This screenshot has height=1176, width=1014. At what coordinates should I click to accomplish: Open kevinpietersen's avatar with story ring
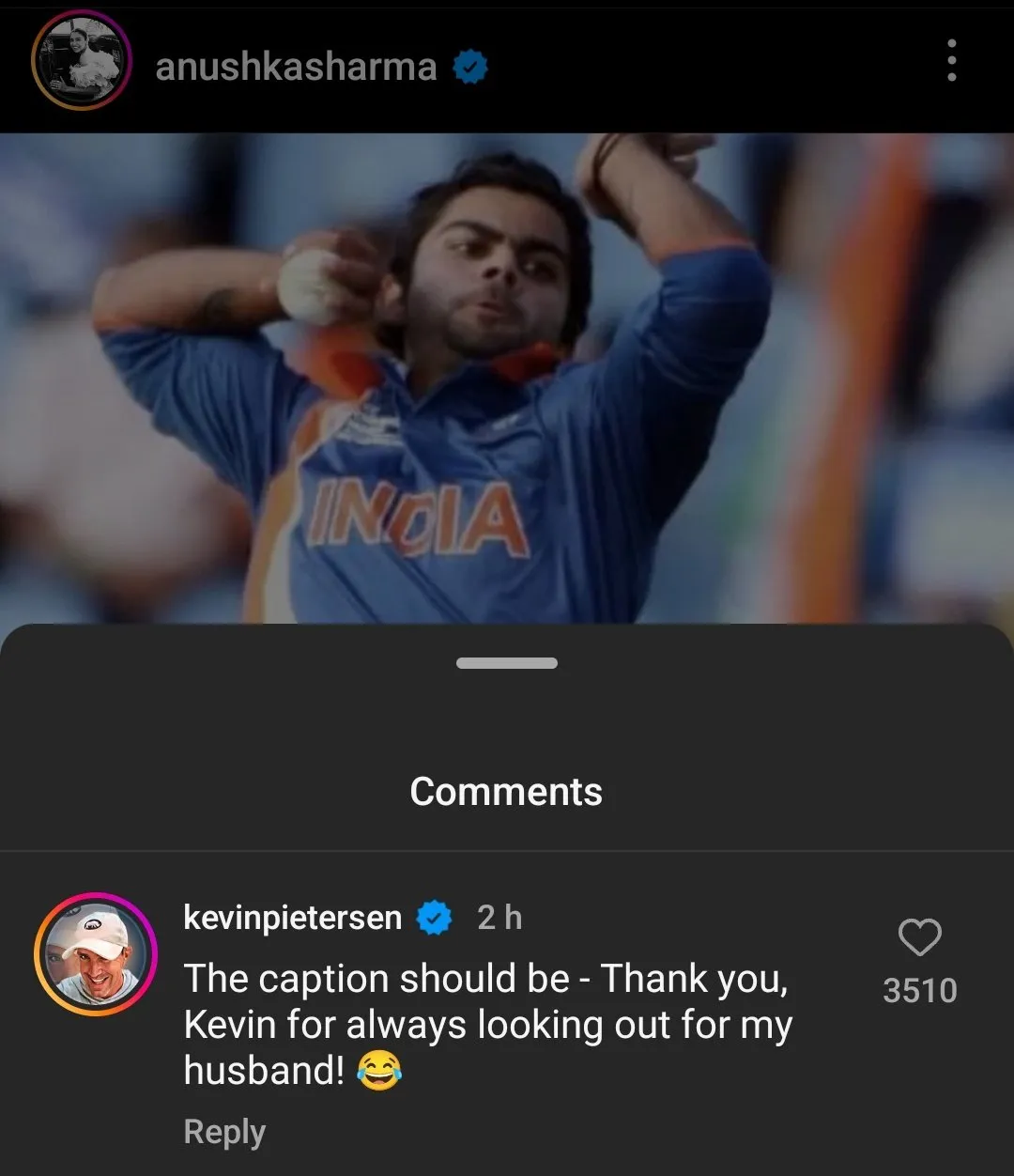point(95,955)
